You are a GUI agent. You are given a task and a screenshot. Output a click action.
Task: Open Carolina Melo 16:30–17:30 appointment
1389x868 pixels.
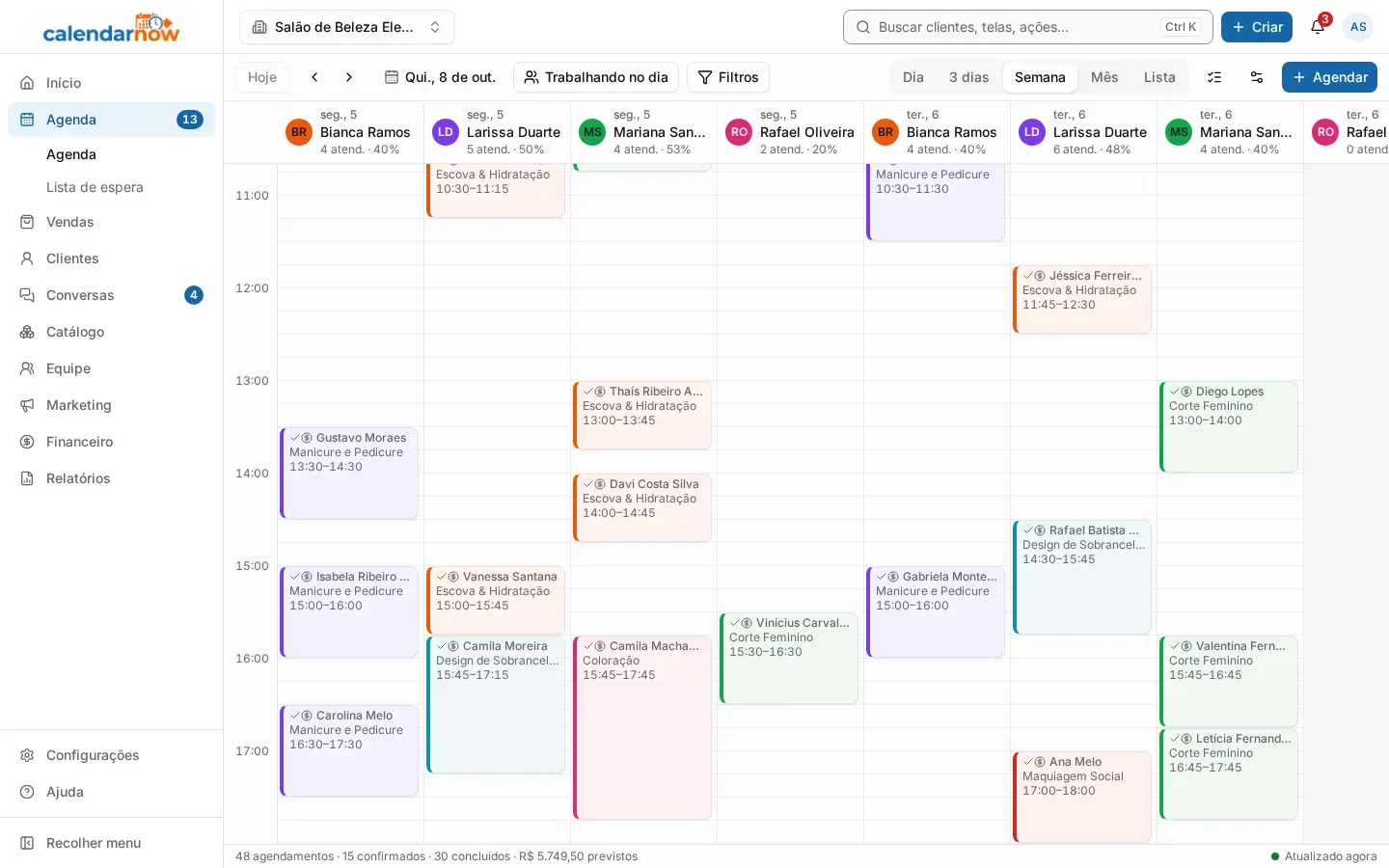pyautogui.click(x=349, y=750)
